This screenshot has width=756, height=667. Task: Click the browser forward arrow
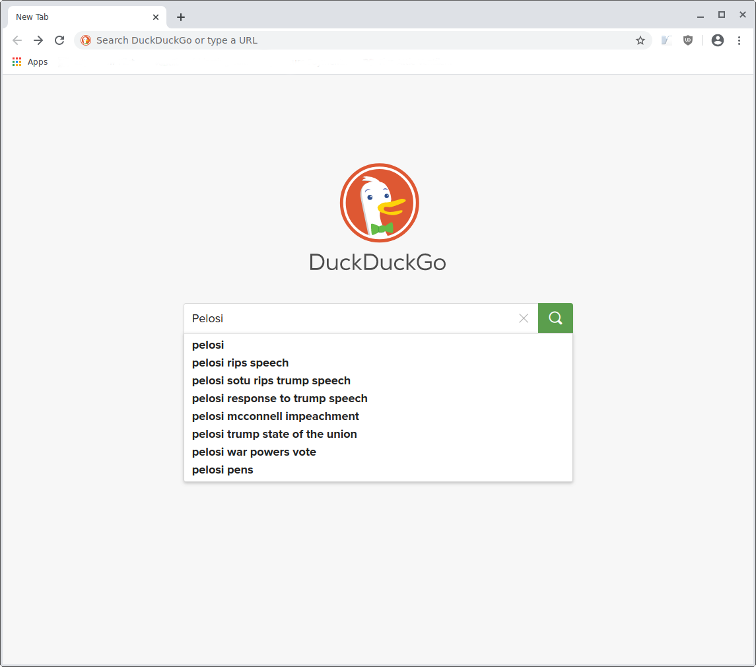pyautogui.click(x=39, y=41)
